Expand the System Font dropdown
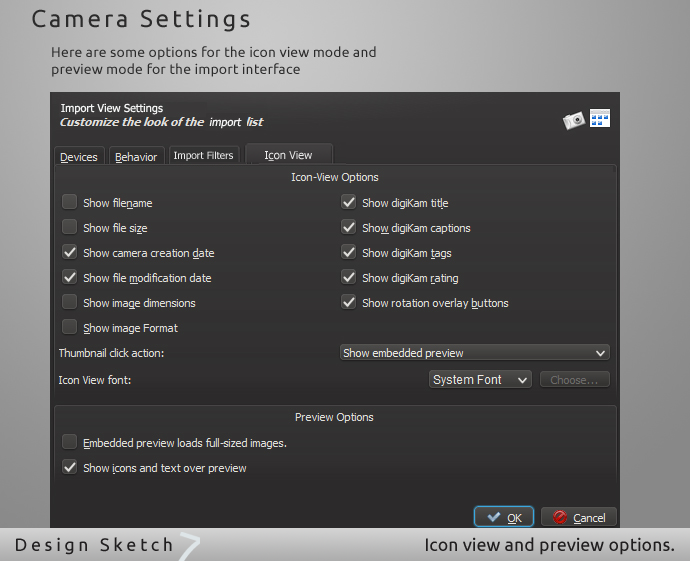Viewport: 690px width, 561px height. 480,380
